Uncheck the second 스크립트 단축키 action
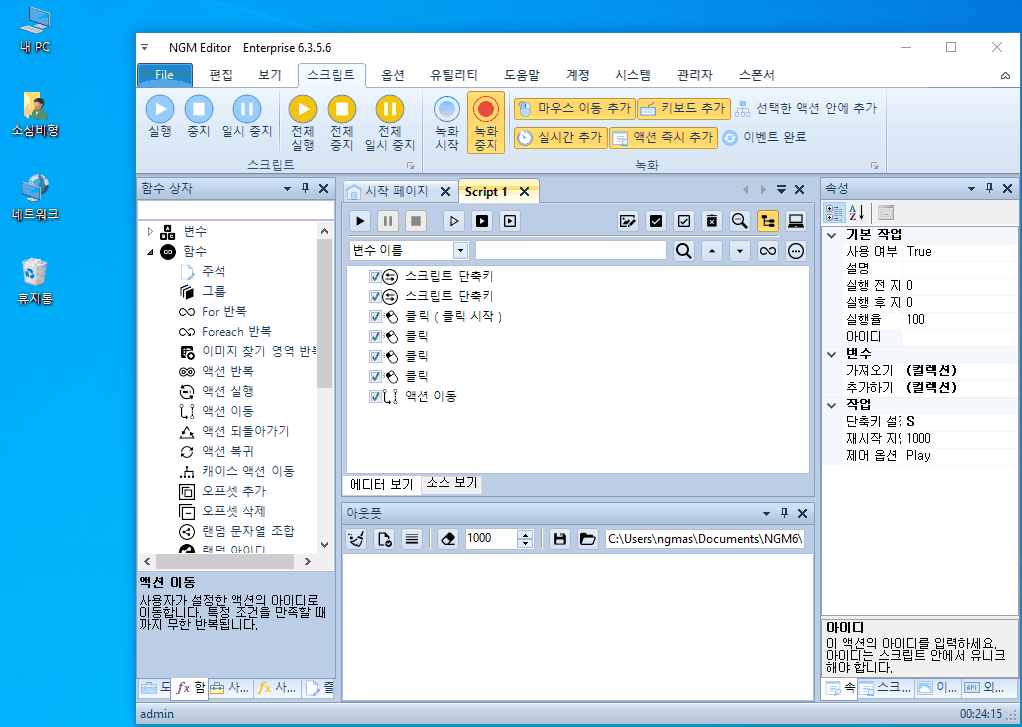Viewport: 1022px width, 727px height. click(375, 296)
